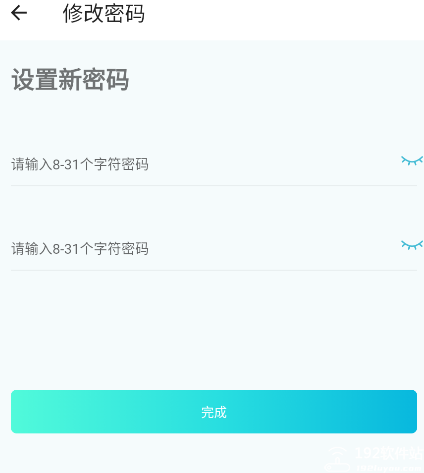The width and height of the screenshot is (424, 473).
Task: Click the underline below the first password field
Action: (x=214, y=185)
